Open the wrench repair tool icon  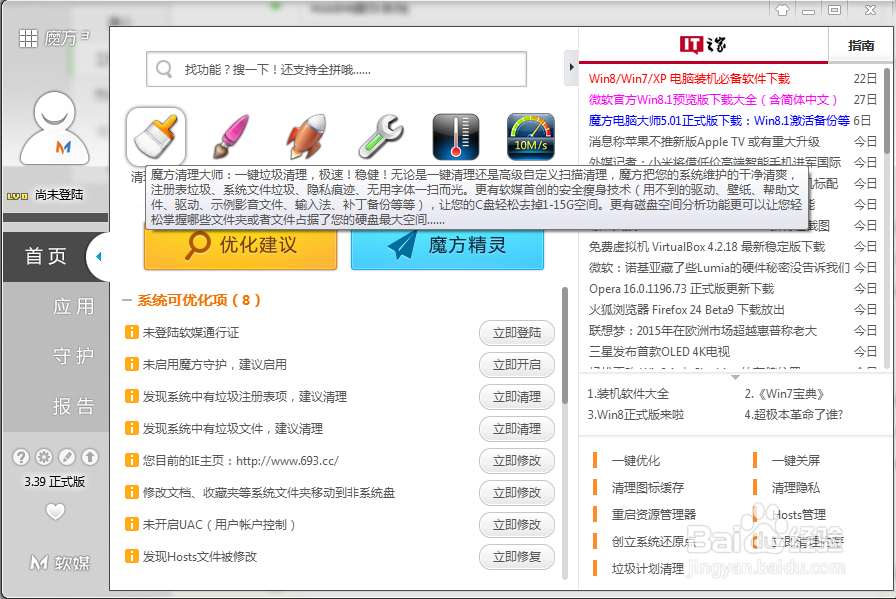(x=381, y=137)
